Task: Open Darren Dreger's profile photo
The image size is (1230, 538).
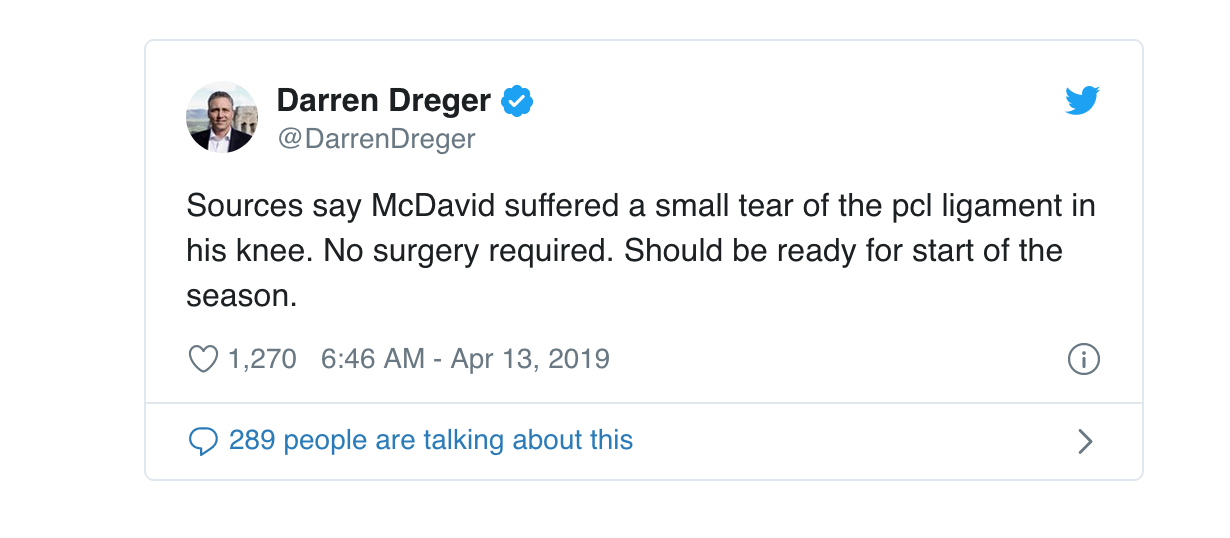Action: coord(222,117)
